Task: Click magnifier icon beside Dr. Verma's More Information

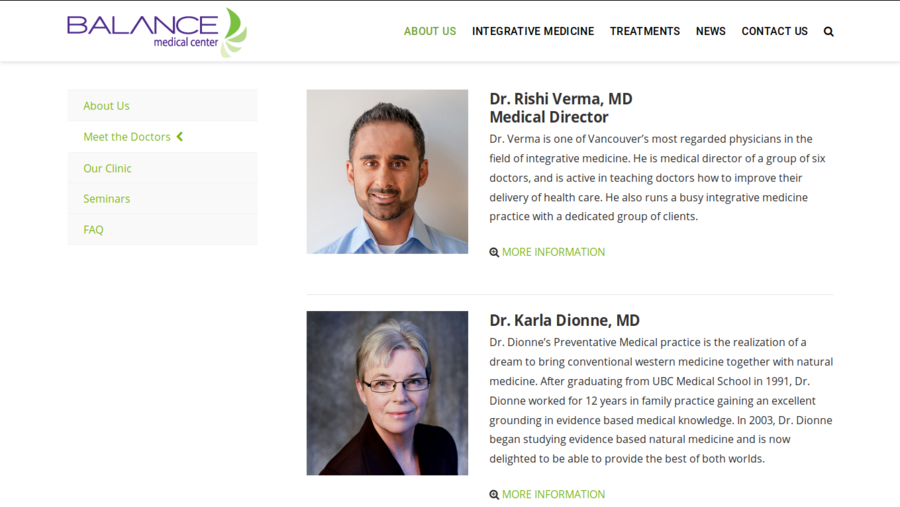Action: 494,253
